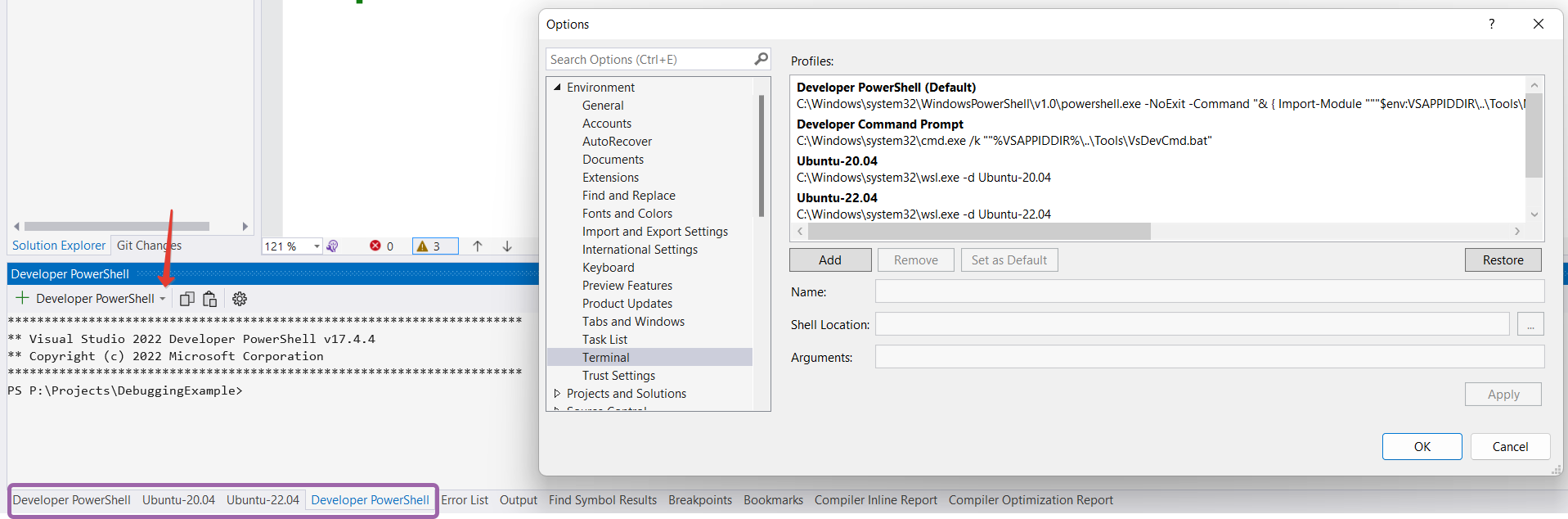Click the search magnifier icon in Options

pyautogui.click(x=761, y=59)
